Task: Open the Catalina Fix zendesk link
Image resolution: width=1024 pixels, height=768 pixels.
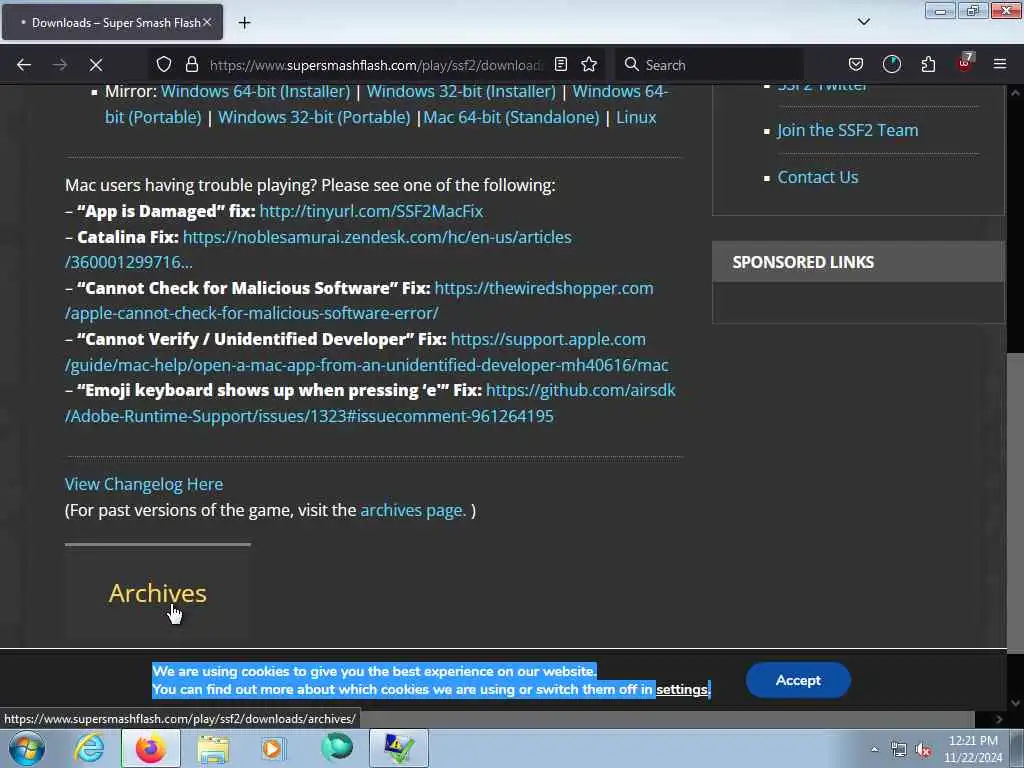Action: [x=377, y=237]
